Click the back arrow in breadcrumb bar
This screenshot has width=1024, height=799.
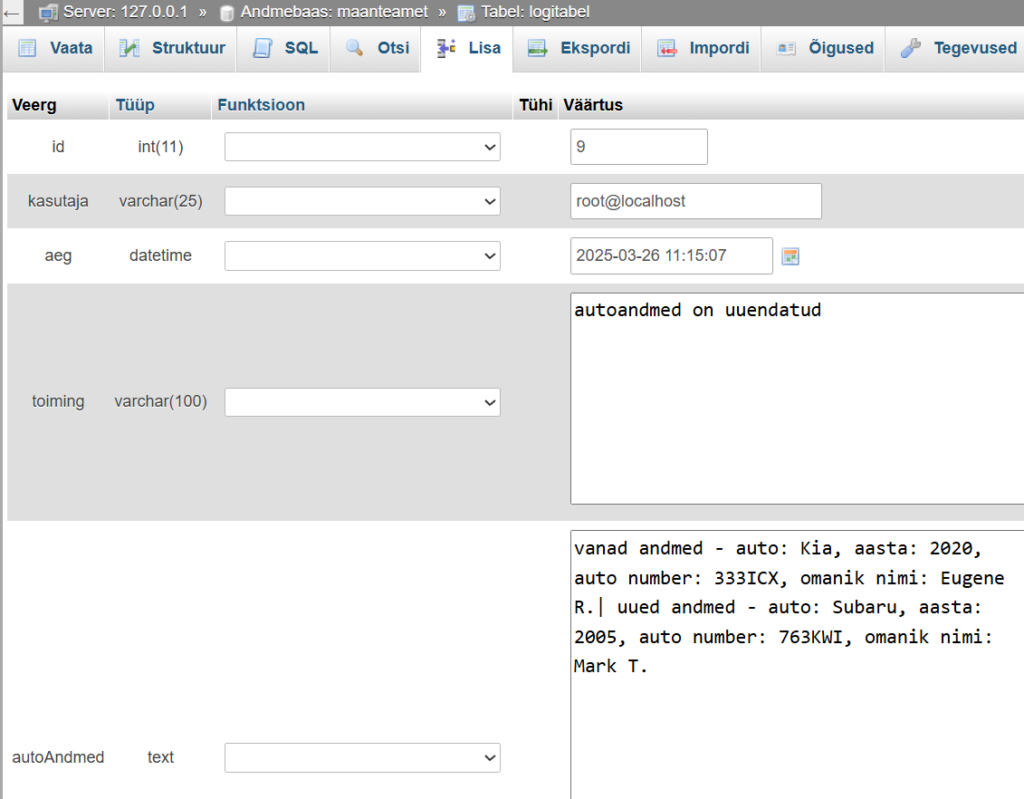12,12
